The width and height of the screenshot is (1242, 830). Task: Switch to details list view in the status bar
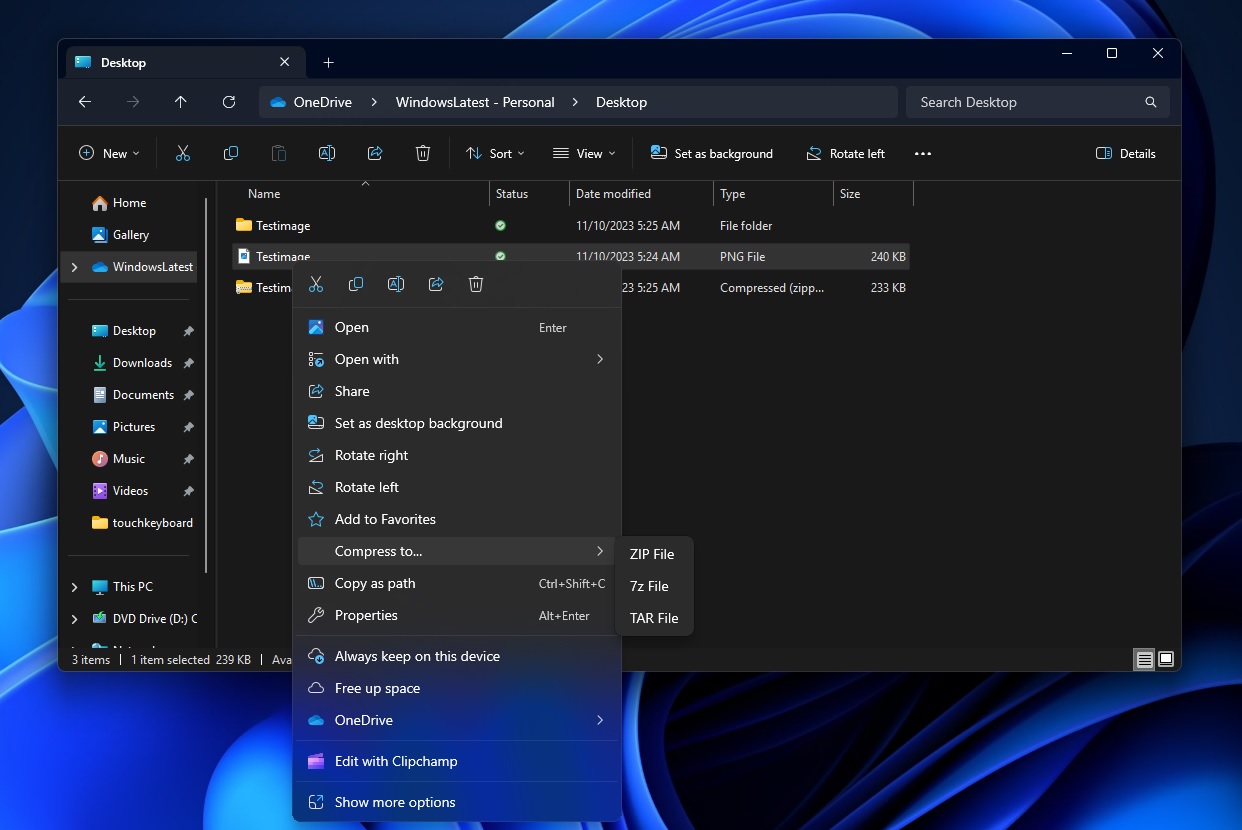[1144, 660]
